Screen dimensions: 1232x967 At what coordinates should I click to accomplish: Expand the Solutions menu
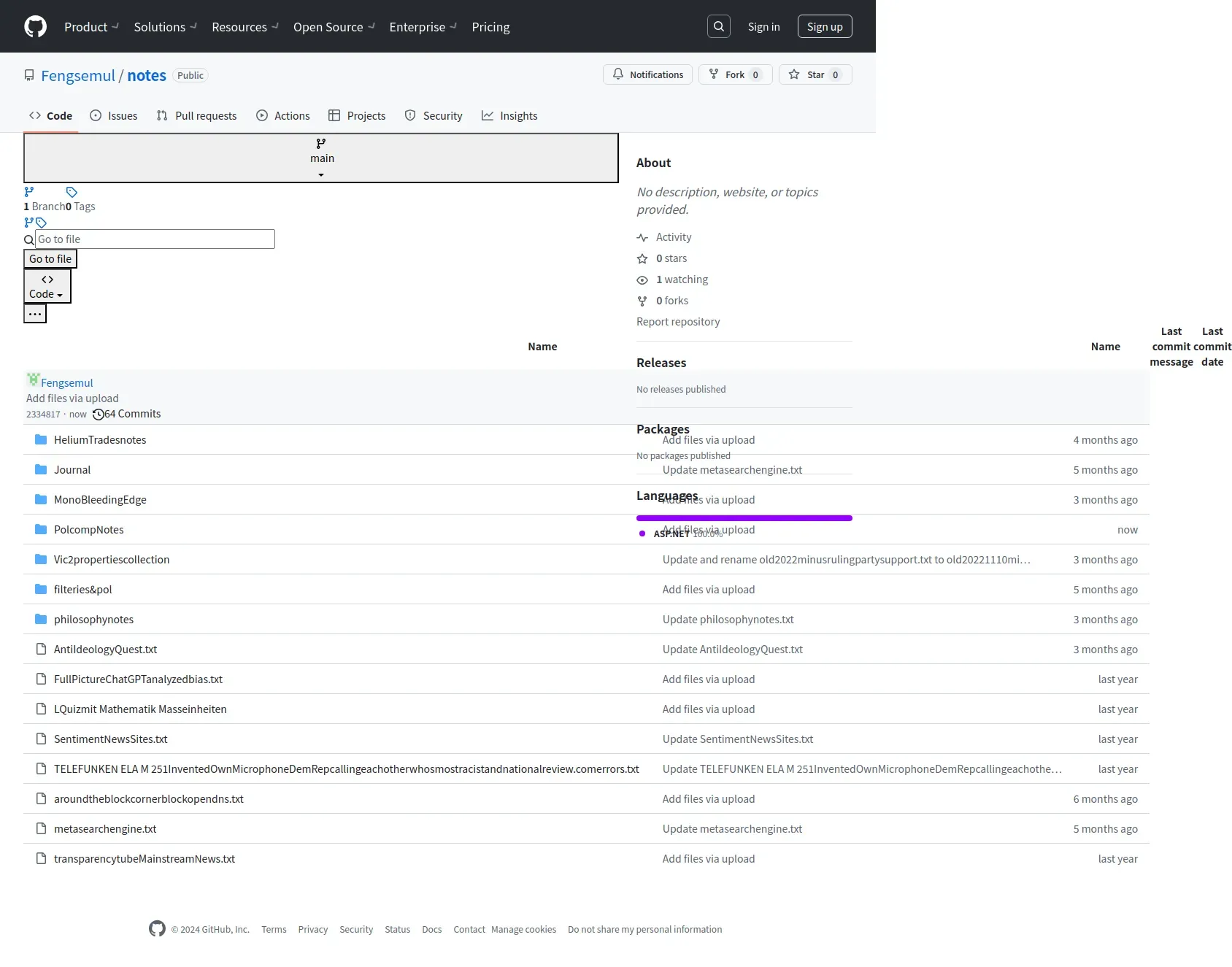tap(166, 27)
